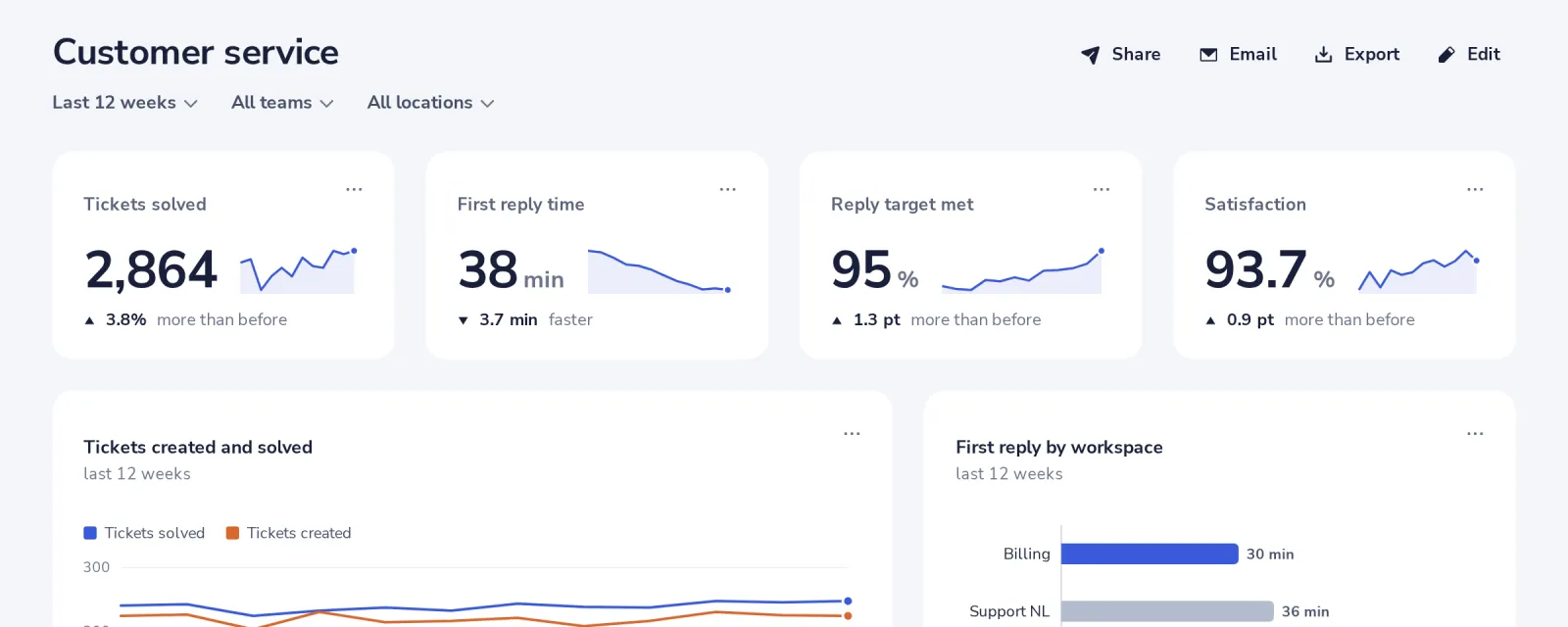Click the Satisfaction sparkline chart

(1418, 270)
